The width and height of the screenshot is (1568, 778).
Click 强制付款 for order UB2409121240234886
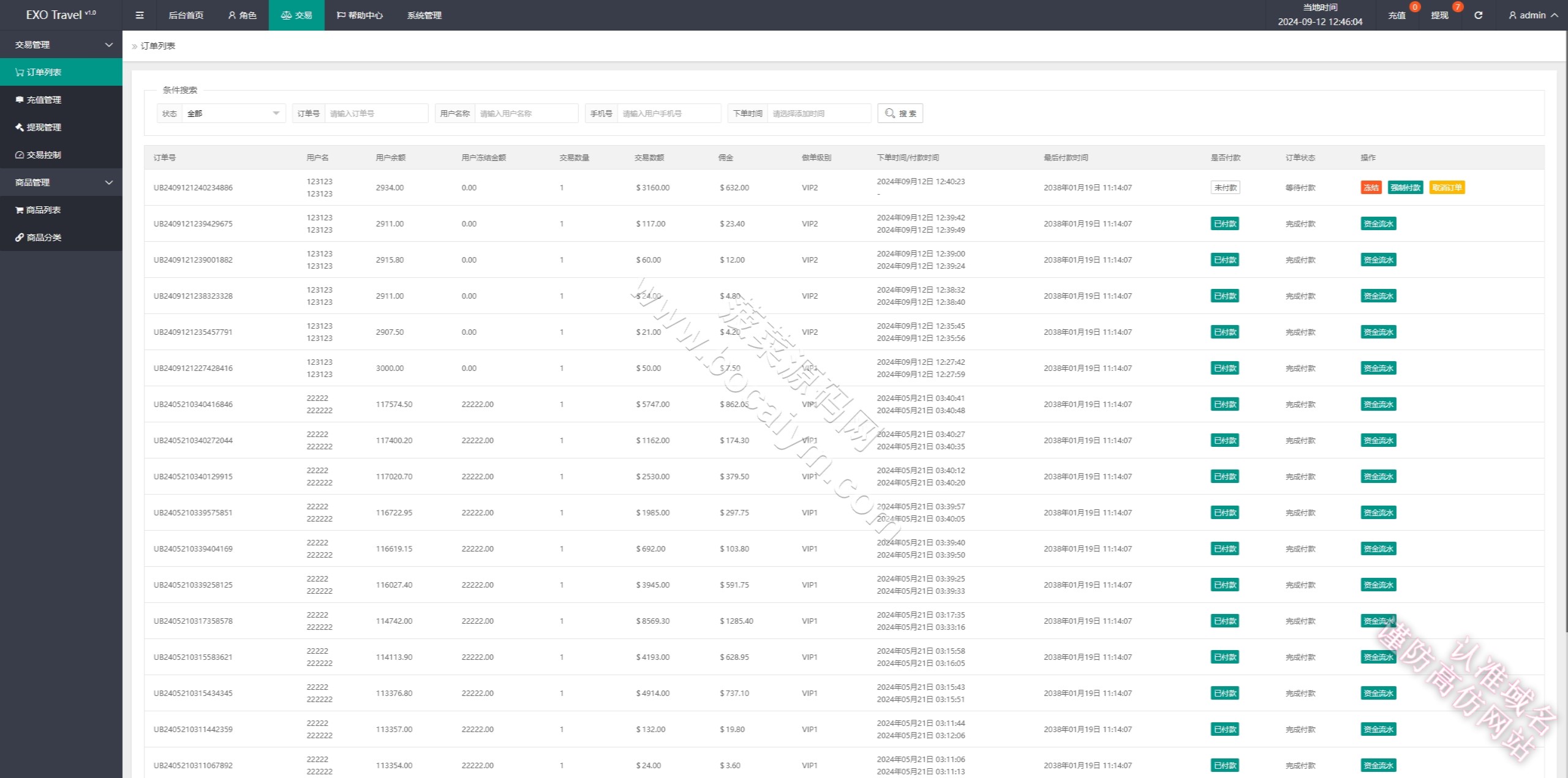1405,188
